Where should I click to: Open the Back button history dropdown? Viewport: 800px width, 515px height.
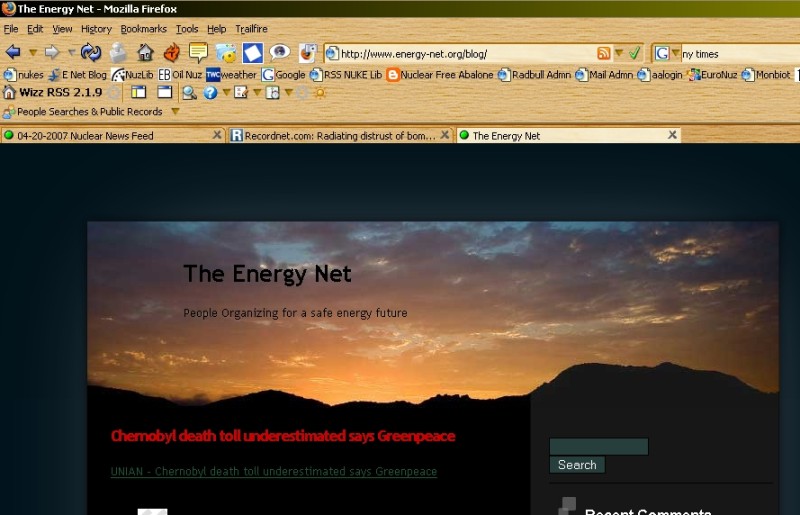[33, 53]
